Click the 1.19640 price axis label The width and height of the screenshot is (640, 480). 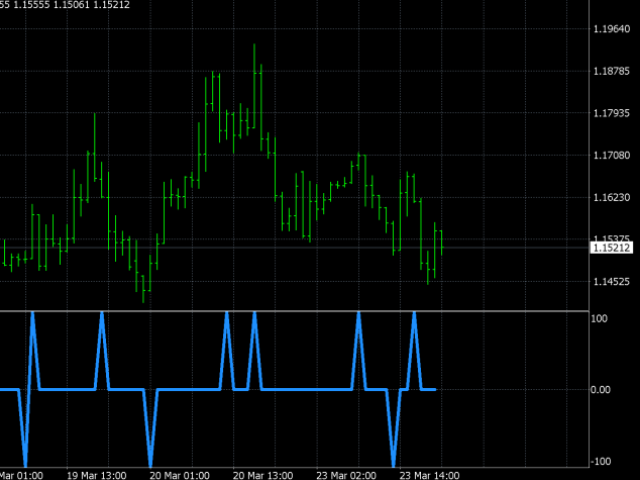[611, 29]
